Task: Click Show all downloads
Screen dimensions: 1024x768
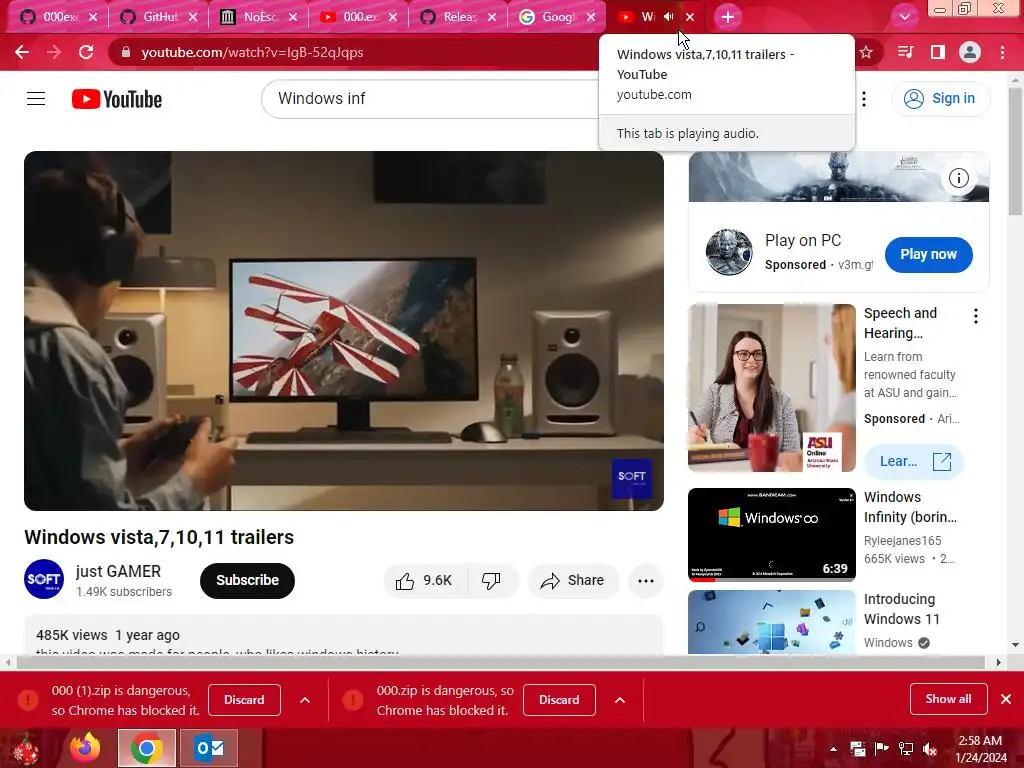Action: [x=948, y=699]
